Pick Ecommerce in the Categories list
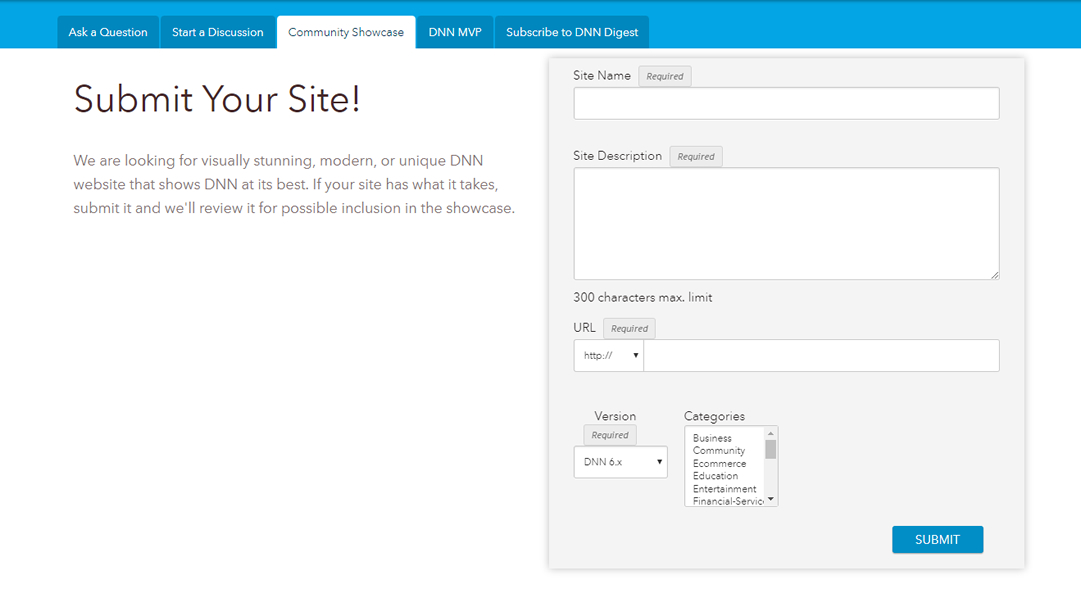 tap(719, 464)
